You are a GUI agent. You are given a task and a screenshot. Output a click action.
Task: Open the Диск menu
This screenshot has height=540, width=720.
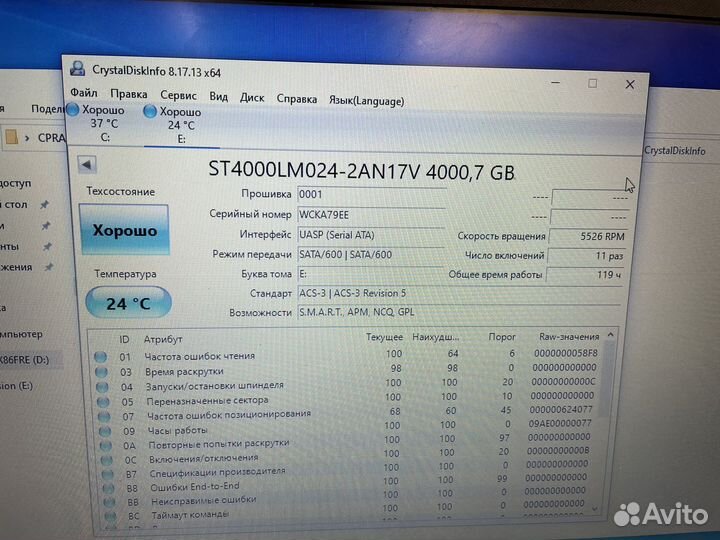pos(252,98)
